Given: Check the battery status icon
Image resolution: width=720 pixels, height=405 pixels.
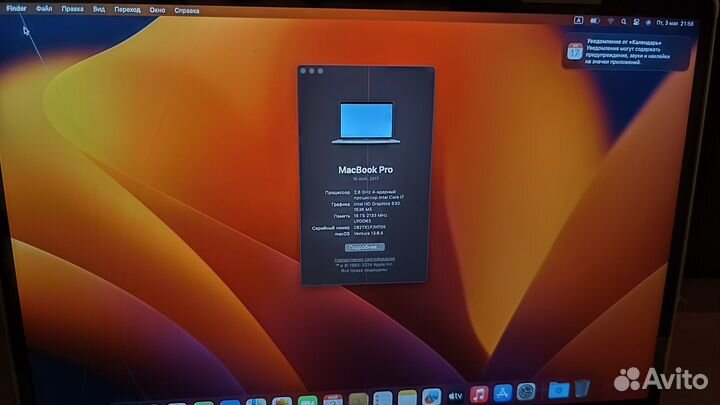Looking at the screenshot, I should click(595, 21).
